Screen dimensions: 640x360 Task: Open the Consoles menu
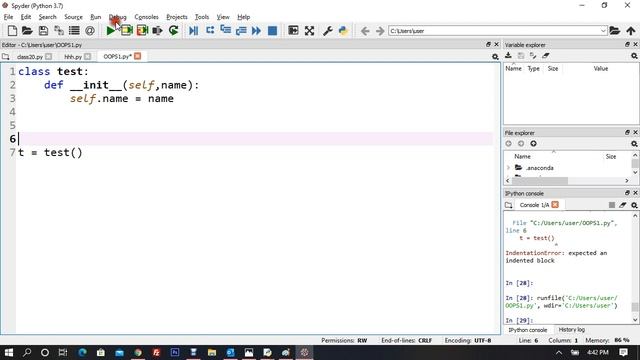(x=146, y=17)
